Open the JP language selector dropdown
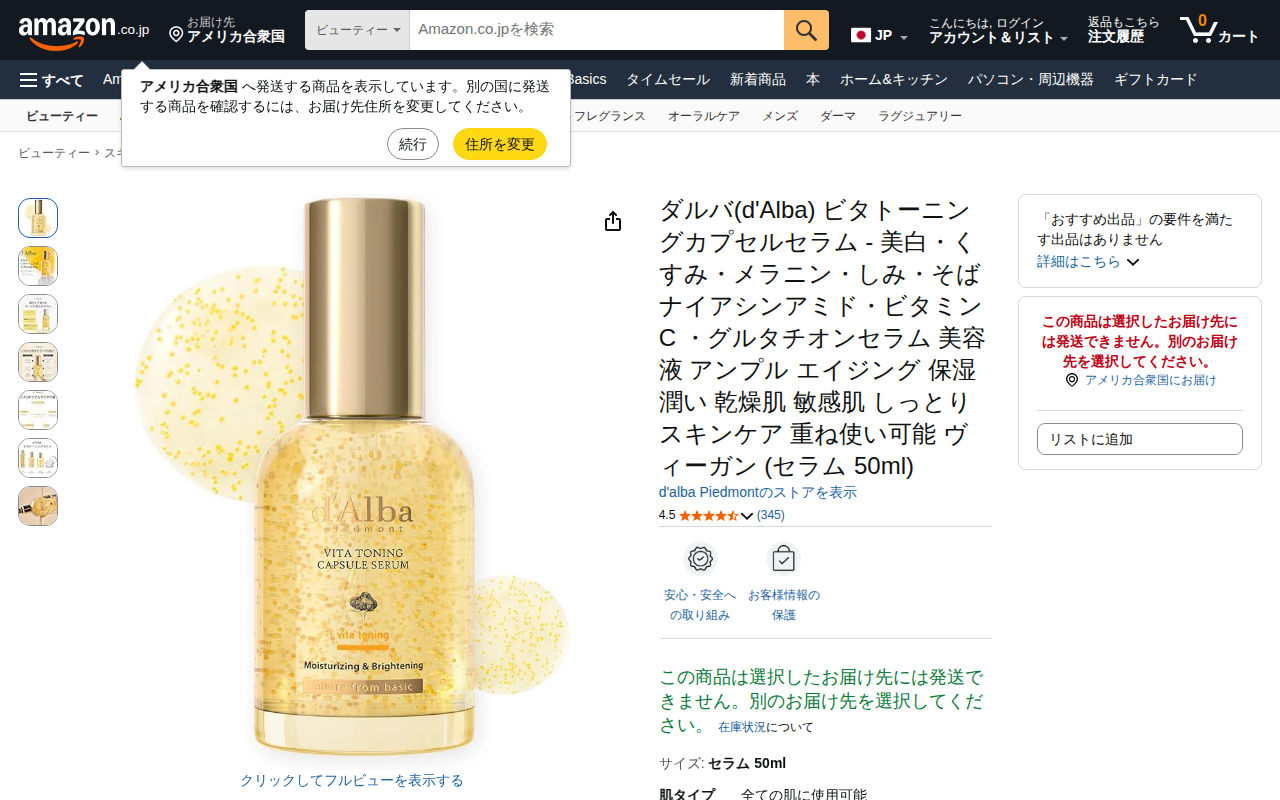The image size is (1280, 800). click(x=879, y=36)
